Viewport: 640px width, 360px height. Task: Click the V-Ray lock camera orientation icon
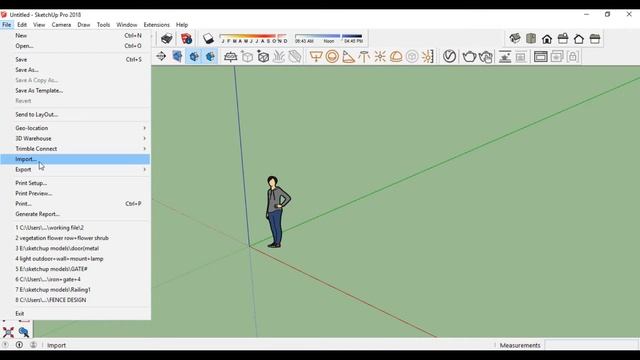[x=573, y=56]
